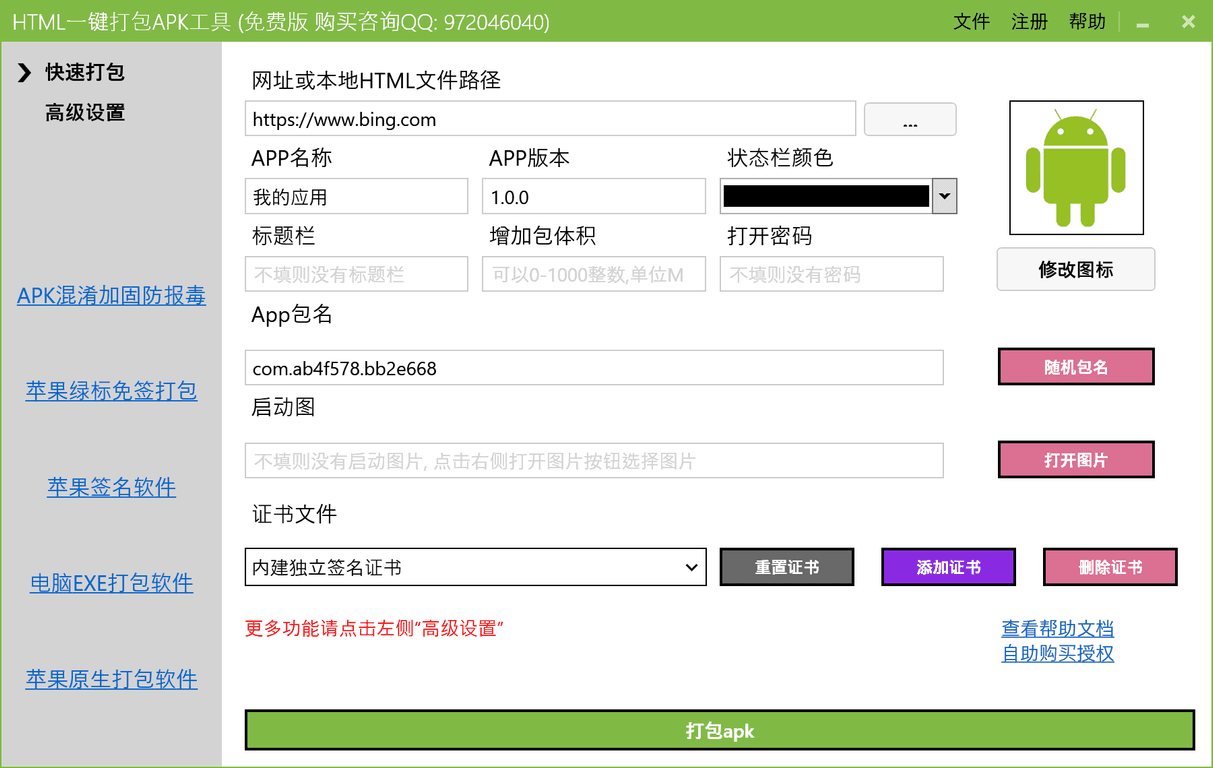Open the 文件 menu
Image resolution: width=1213 pixels, height=768 pixels.
pyautogui.click(x=971, y=21)
